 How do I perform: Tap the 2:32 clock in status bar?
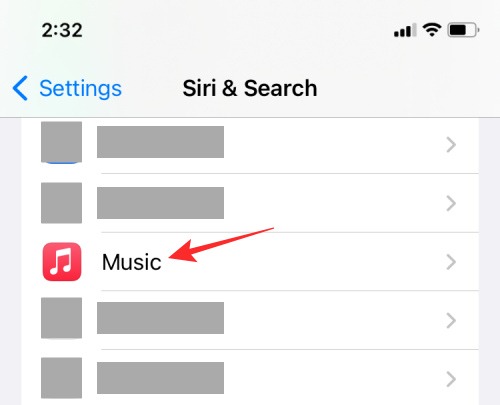click(x=62, y=30)
